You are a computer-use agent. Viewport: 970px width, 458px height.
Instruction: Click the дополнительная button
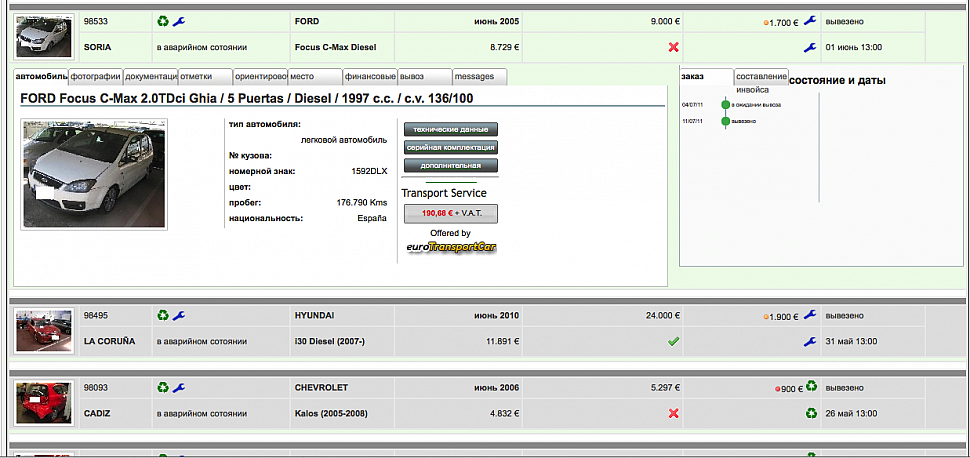(x=451, y=165)
